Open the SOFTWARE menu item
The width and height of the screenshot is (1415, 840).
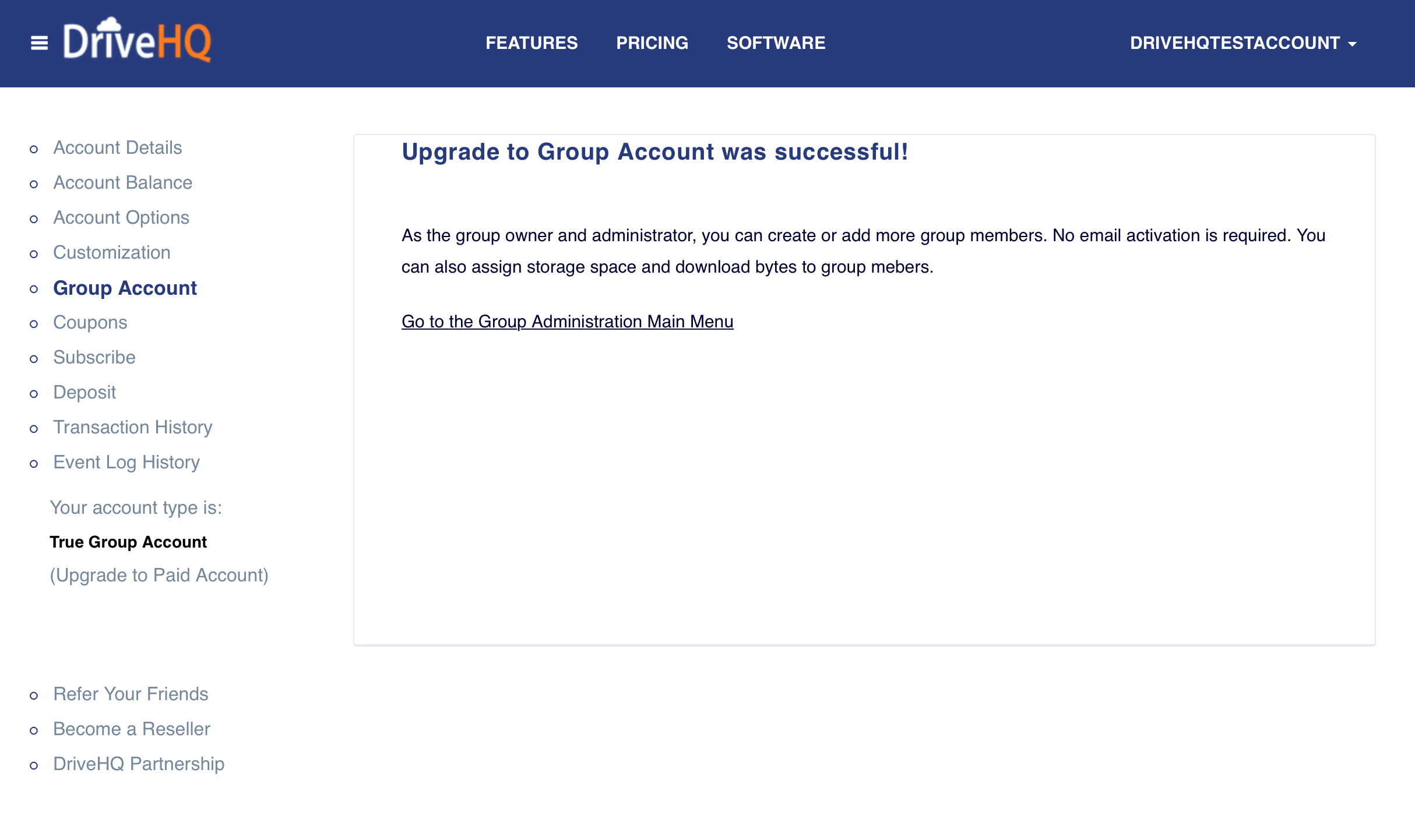(x=776, y=43)
